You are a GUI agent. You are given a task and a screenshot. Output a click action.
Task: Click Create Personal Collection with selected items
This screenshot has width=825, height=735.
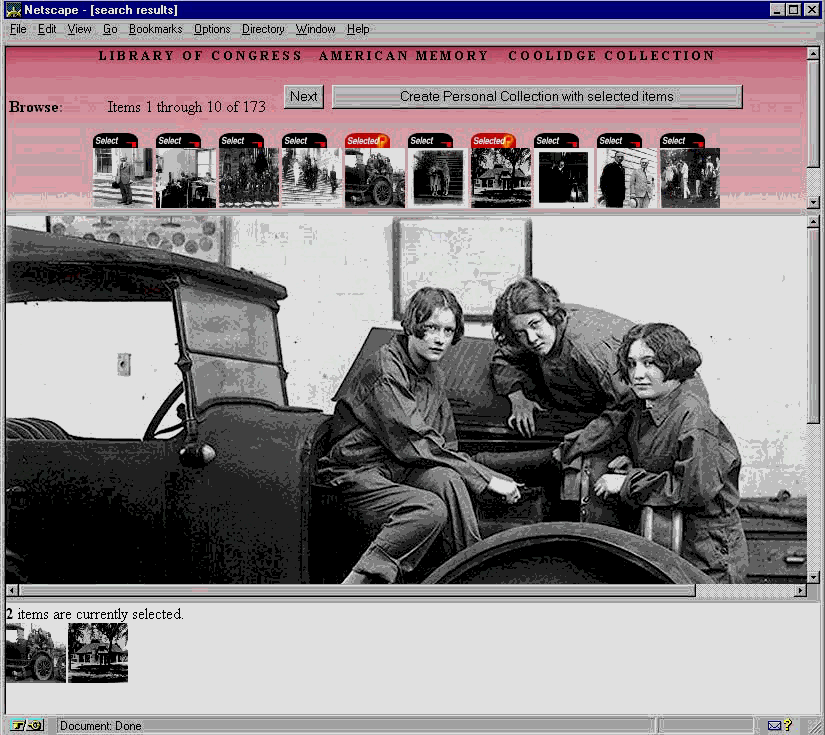(x=537, y=97)
